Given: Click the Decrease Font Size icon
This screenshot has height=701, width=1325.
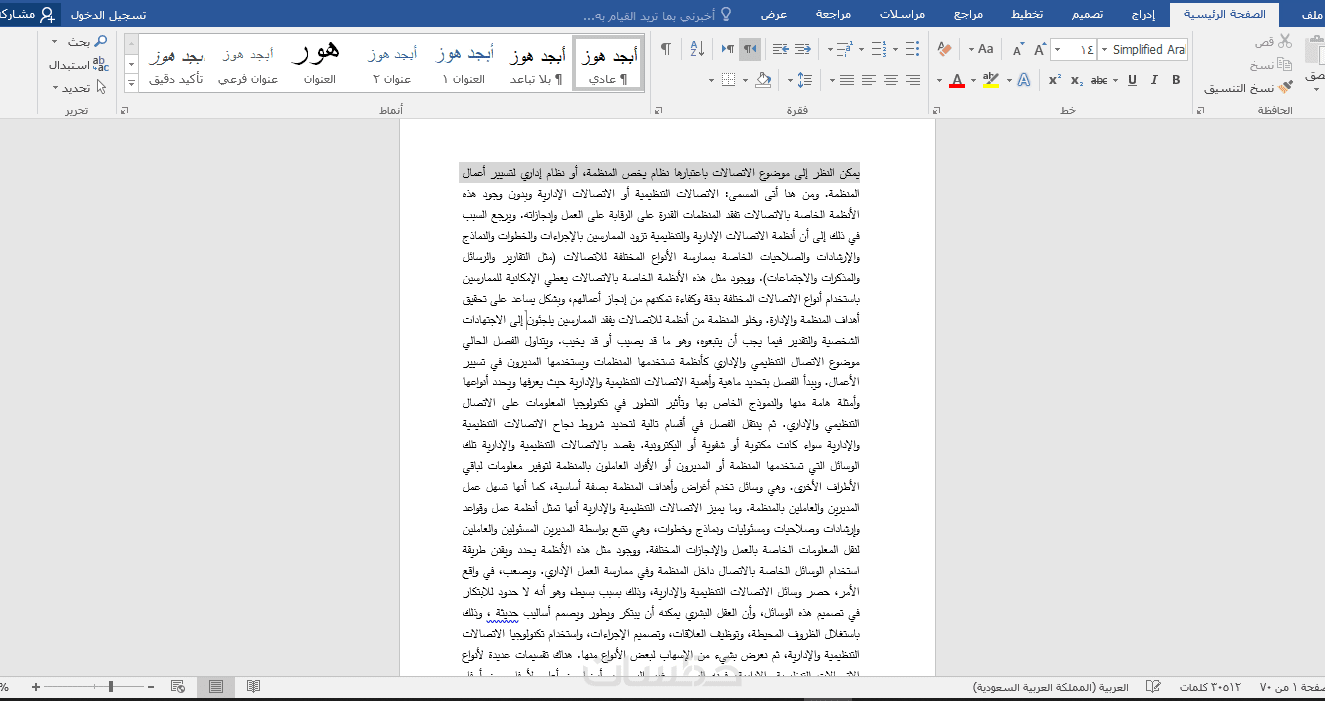Looking at the screenshot, I should (x=1018, y=49).
